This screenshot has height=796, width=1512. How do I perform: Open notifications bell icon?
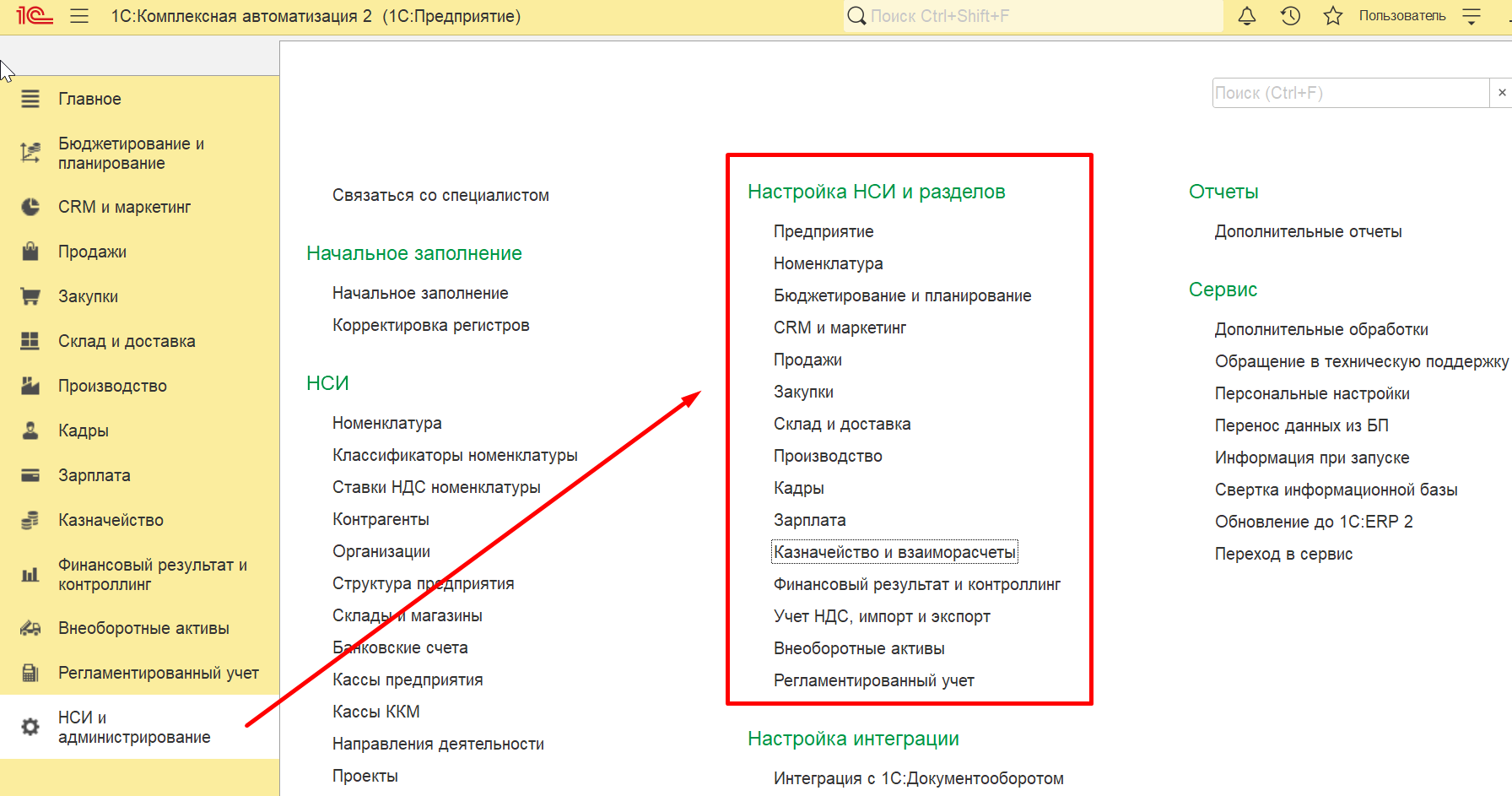[1247, 16]
